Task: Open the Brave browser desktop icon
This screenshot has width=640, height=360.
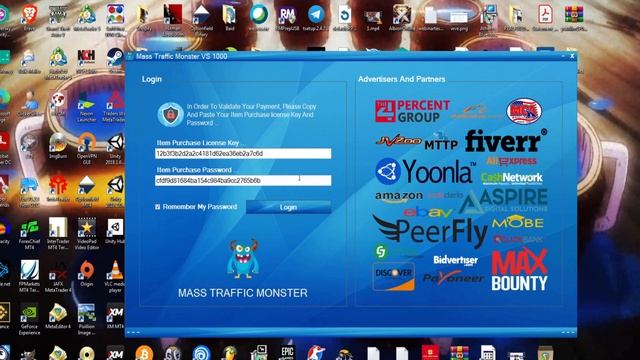Action: [29, 17]
